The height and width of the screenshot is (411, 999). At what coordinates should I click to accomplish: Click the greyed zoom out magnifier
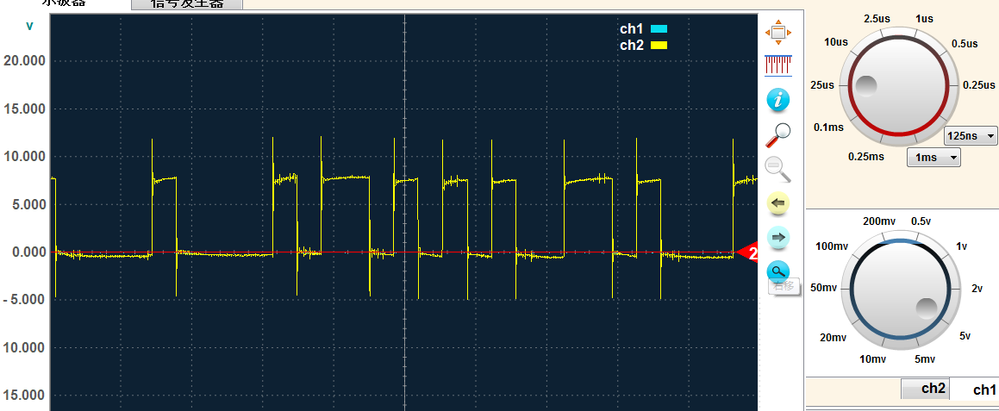(778, 169)
